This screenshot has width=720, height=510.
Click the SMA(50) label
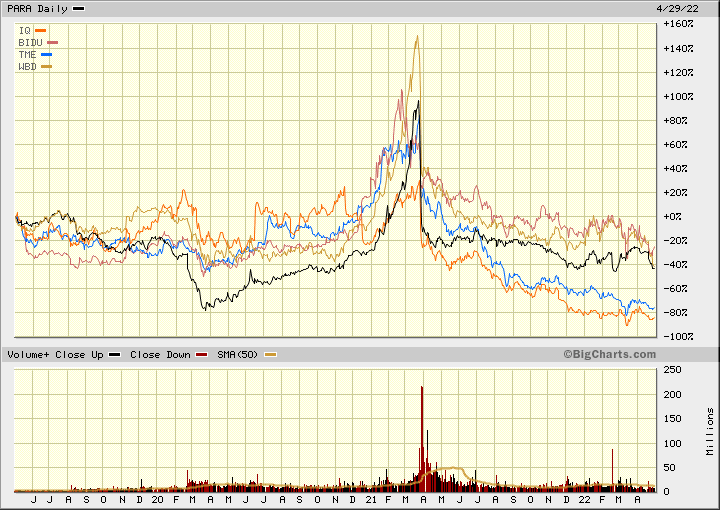(238, 355)
